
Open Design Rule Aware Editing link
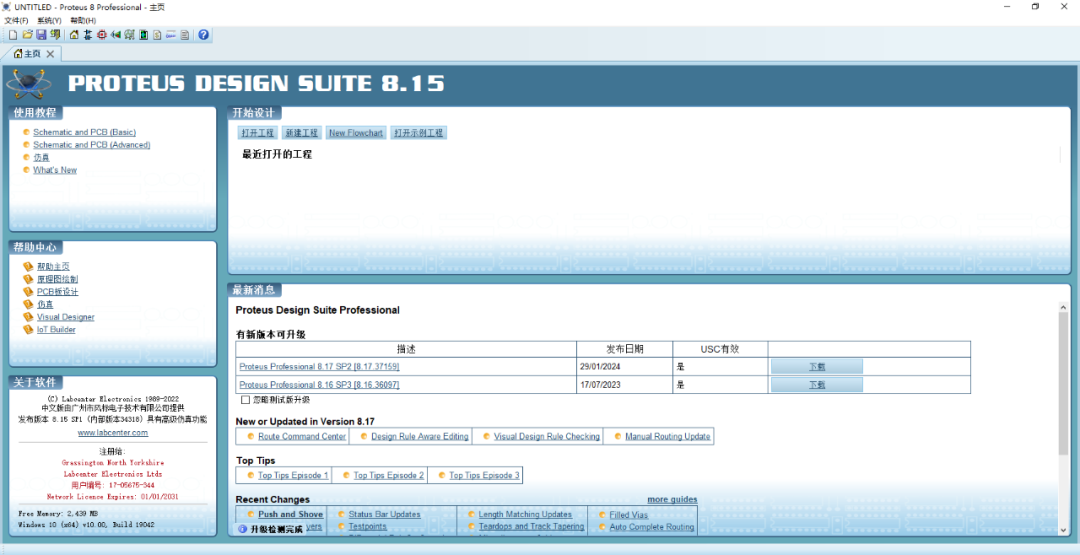tap(420, 437)
